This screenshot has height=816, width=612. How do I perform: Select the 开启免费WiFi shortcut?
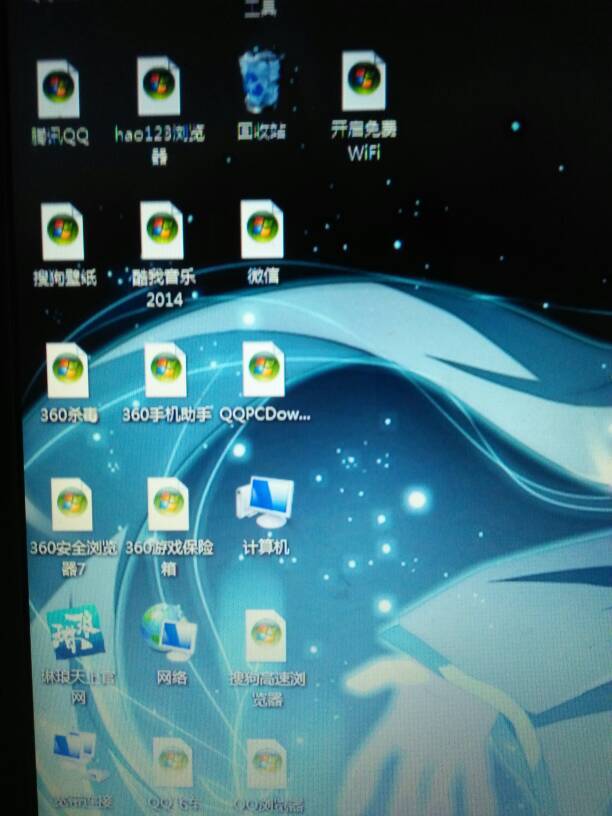point(363,84)
